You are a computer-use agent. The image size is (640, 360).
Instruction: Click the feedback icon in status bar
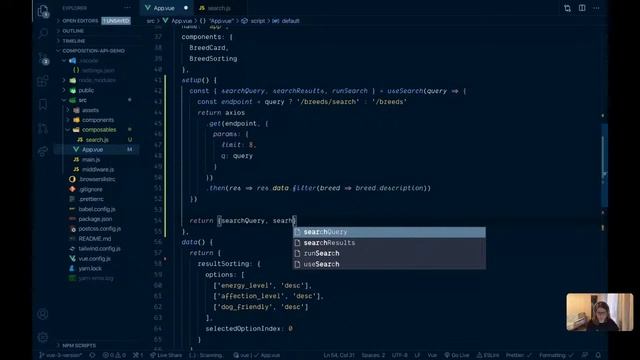[585, 355]
